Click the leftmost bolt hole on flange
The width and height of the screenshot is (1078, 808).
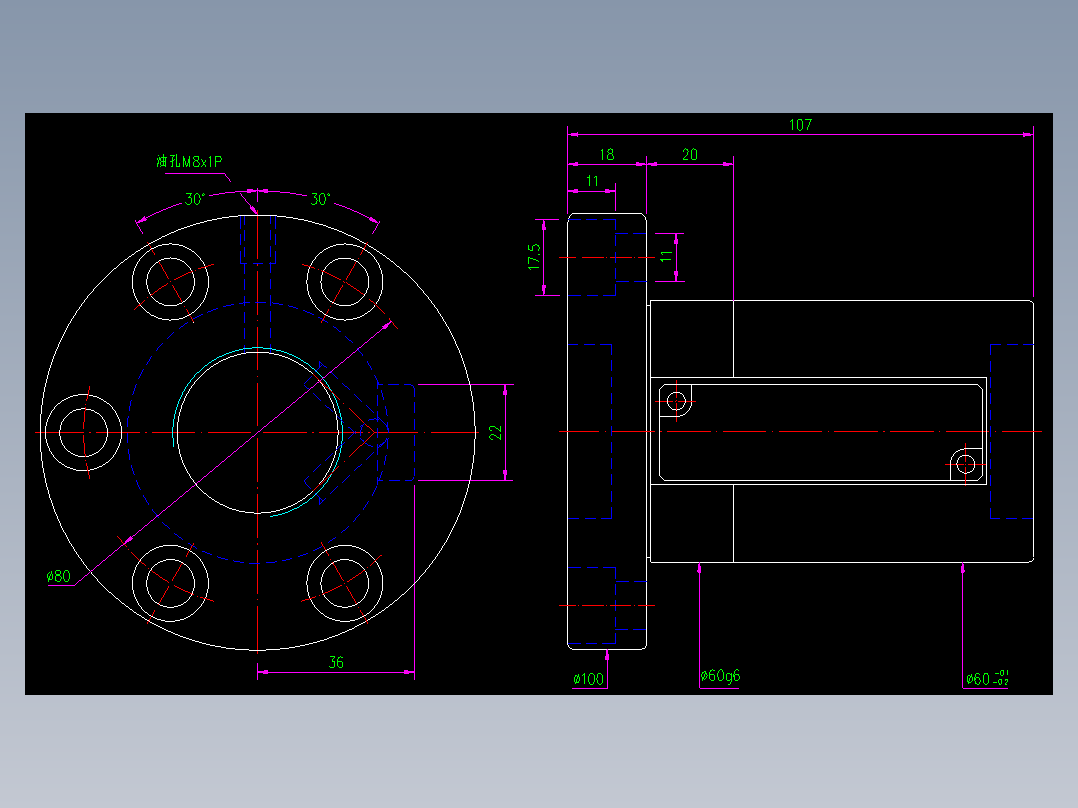83,433
